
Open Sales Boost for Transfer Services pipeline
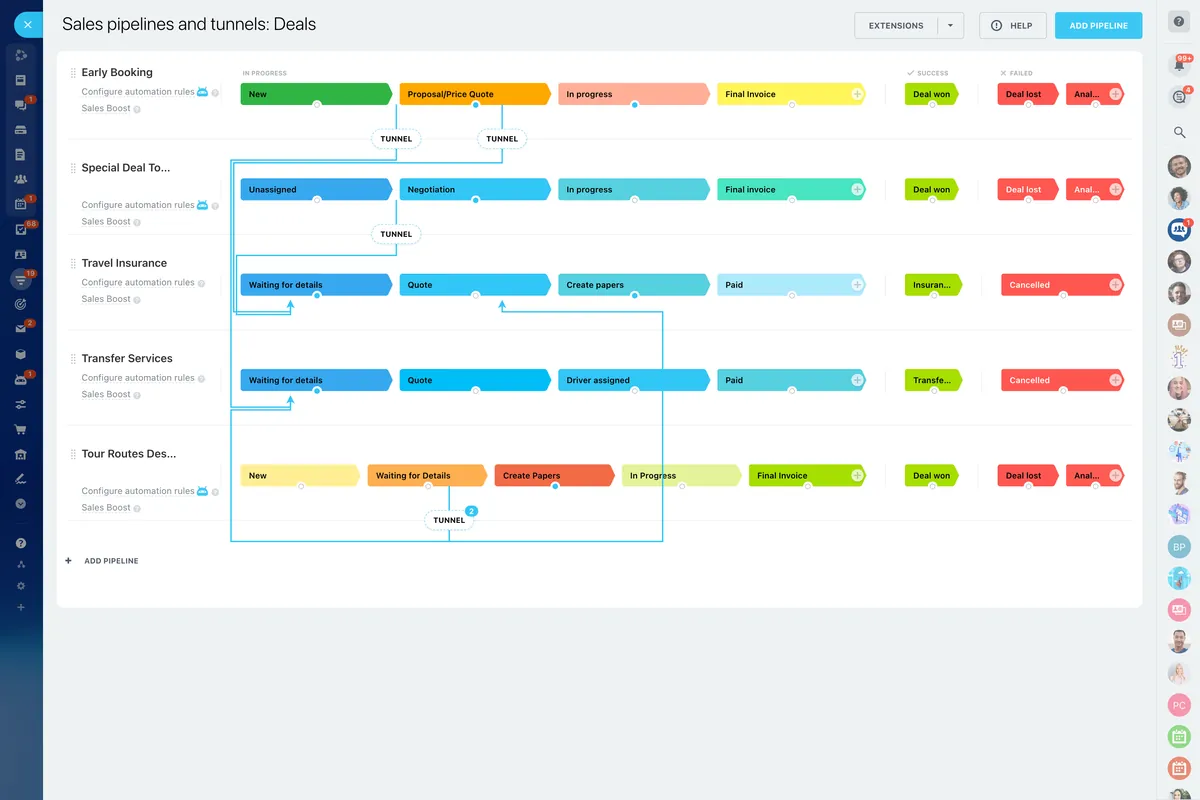106,394
